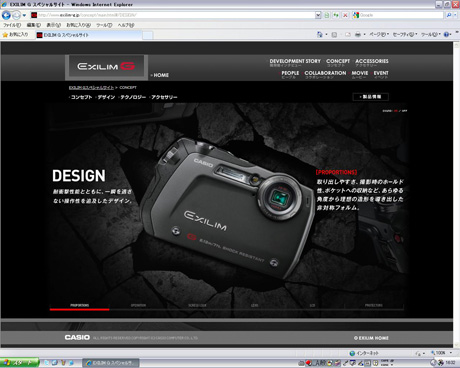The width and height of the screenshot is (460, 368).
Task: Click the magnifier search icon beside Google box
Action: pyautogui.click(x=449, y=15)
